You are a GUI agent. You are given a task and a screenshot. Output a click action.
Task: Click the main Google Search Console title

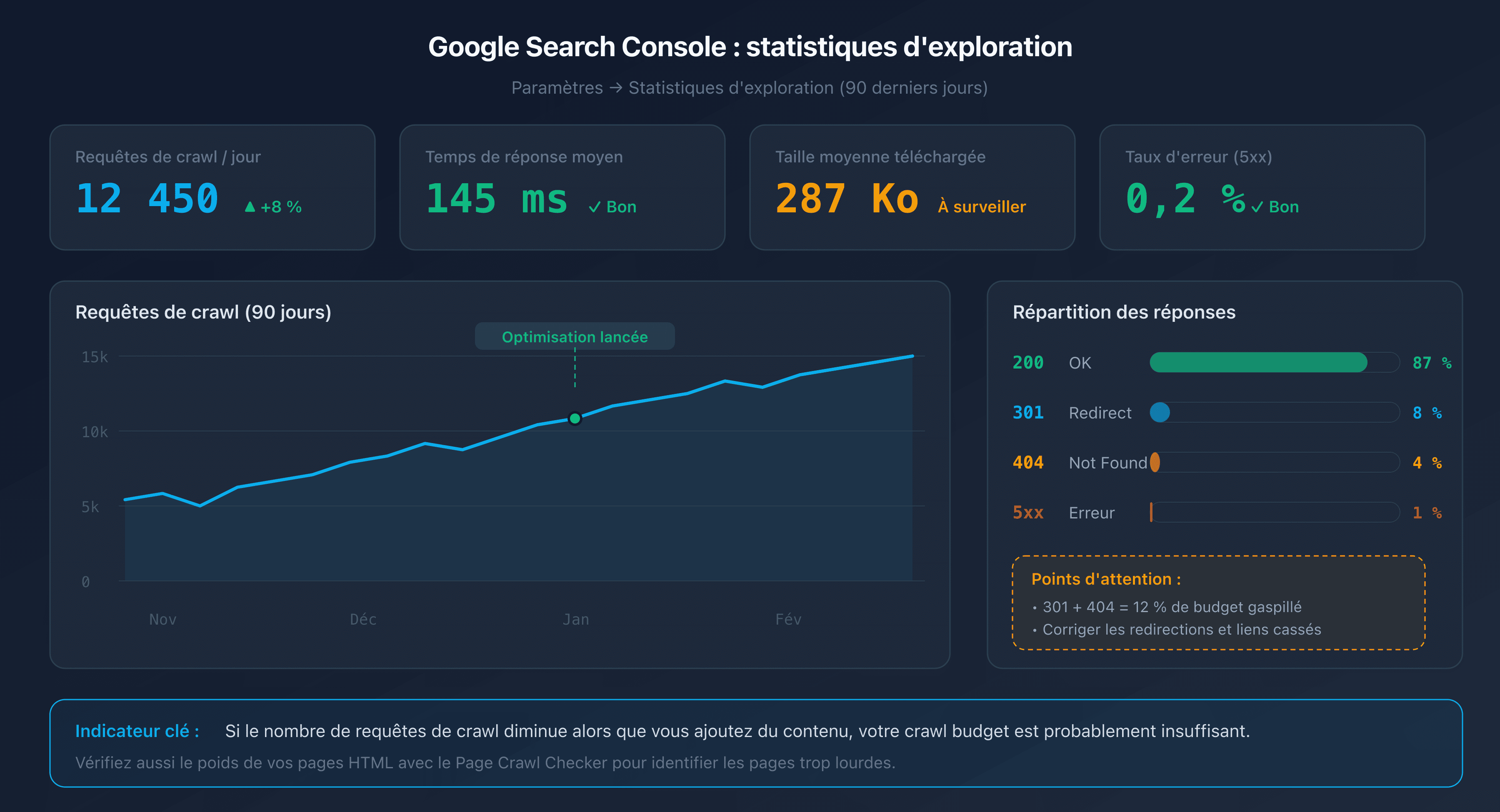(750, 47)
